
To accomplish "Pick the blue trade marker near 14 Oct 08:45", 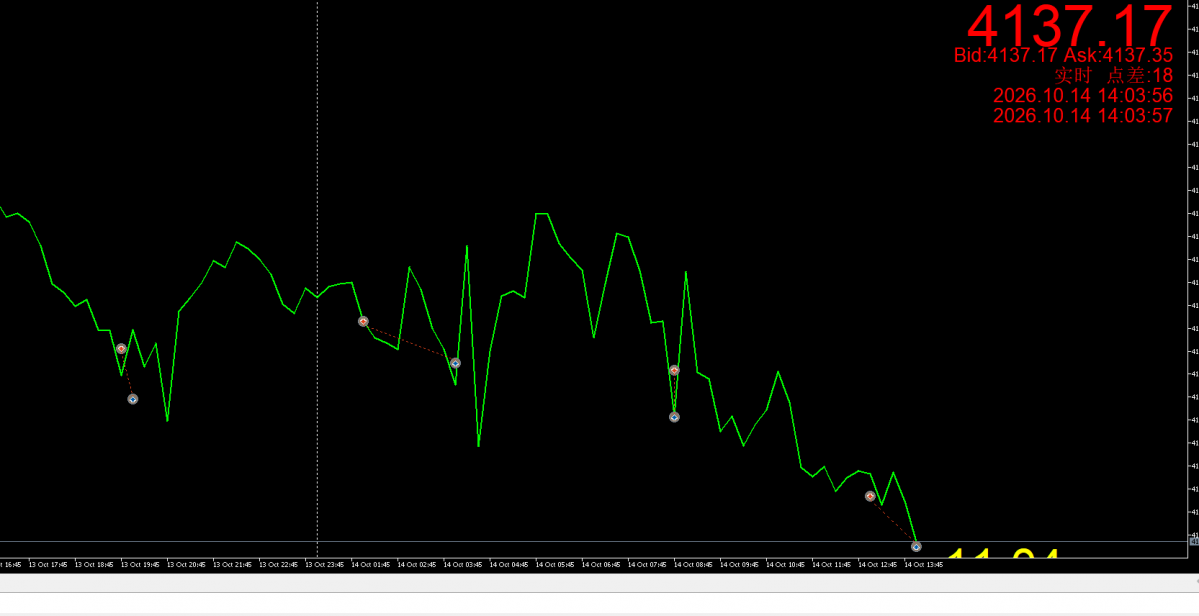I will click(x=674, y=417).
